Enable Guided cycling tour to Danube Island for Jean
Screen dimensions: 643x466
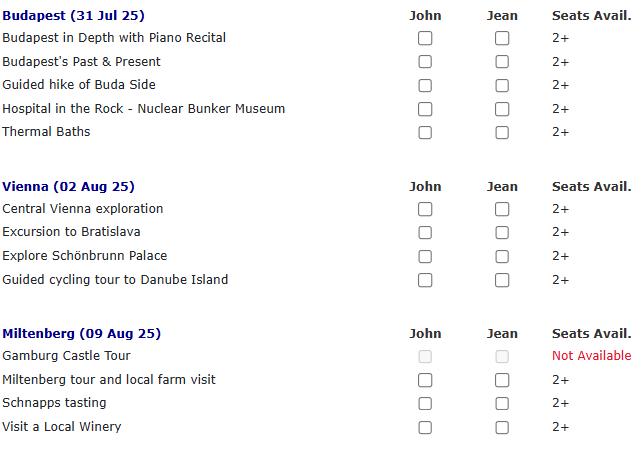pyautogui.click(x=502, y=280)
